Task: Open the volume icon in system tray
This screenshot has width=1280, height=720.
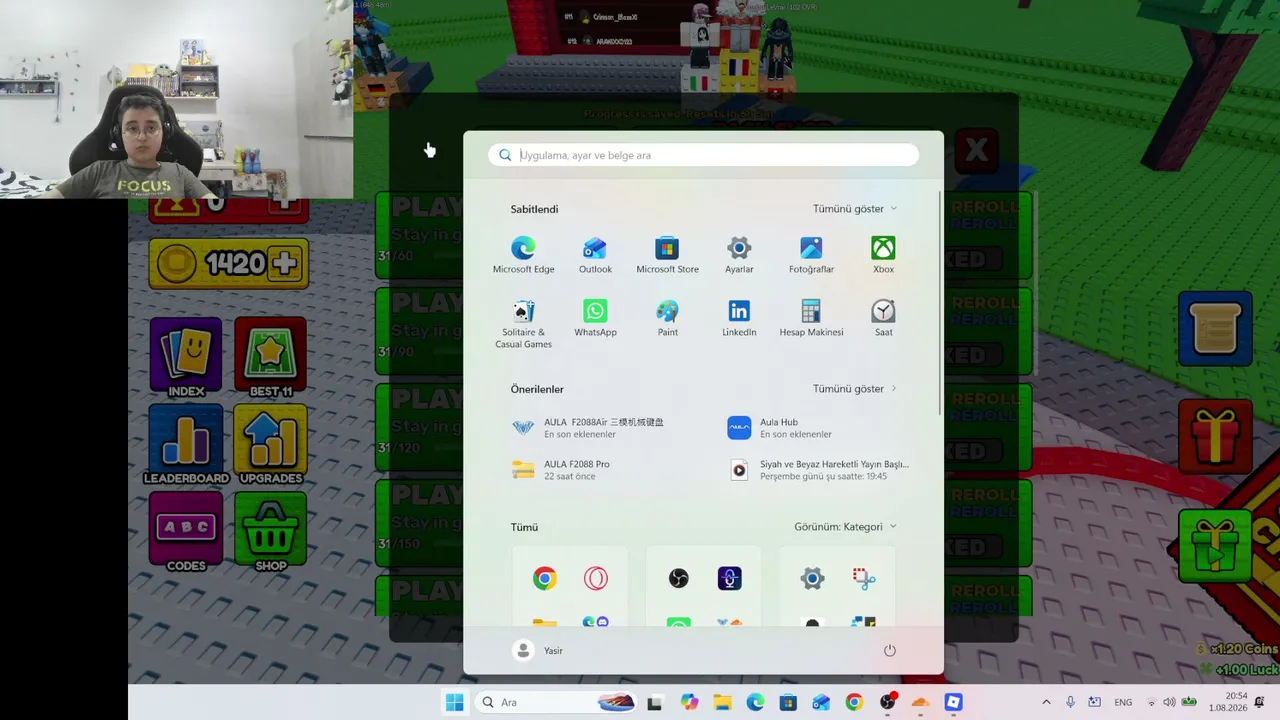Action: tap(1169, 702)
